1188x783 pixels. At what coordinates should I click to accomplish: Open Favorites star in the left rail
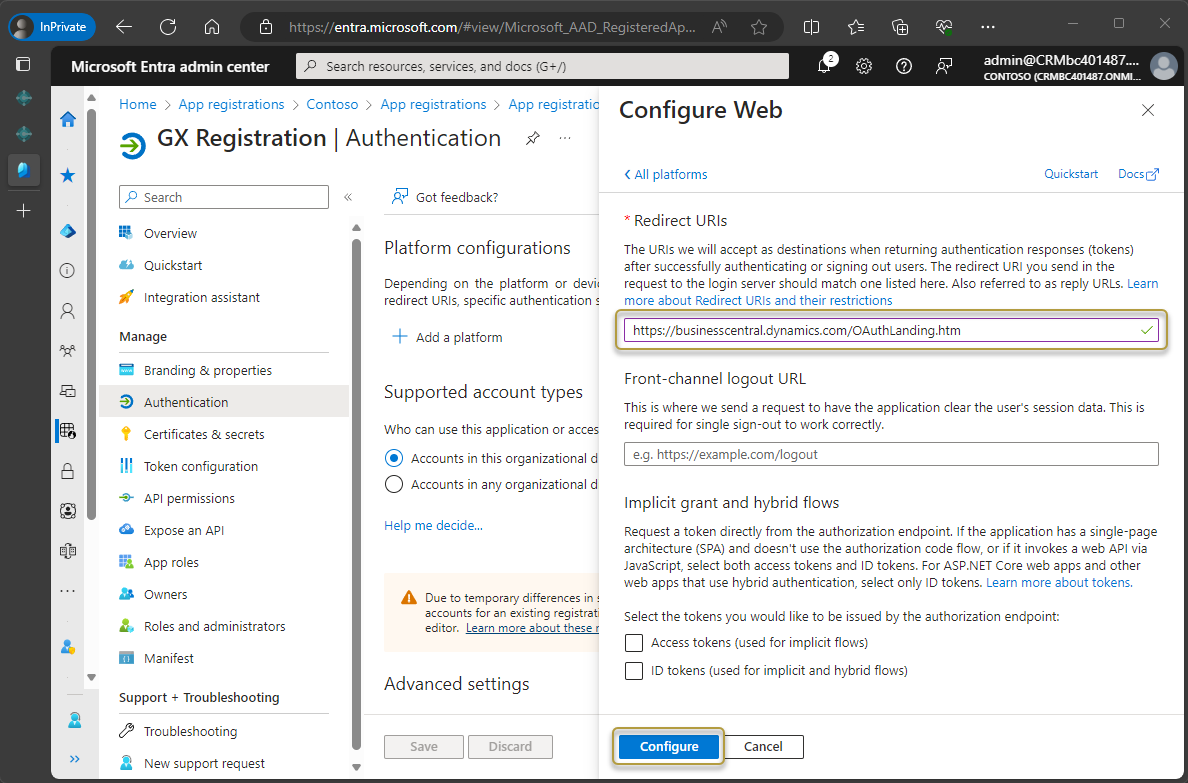68,176
